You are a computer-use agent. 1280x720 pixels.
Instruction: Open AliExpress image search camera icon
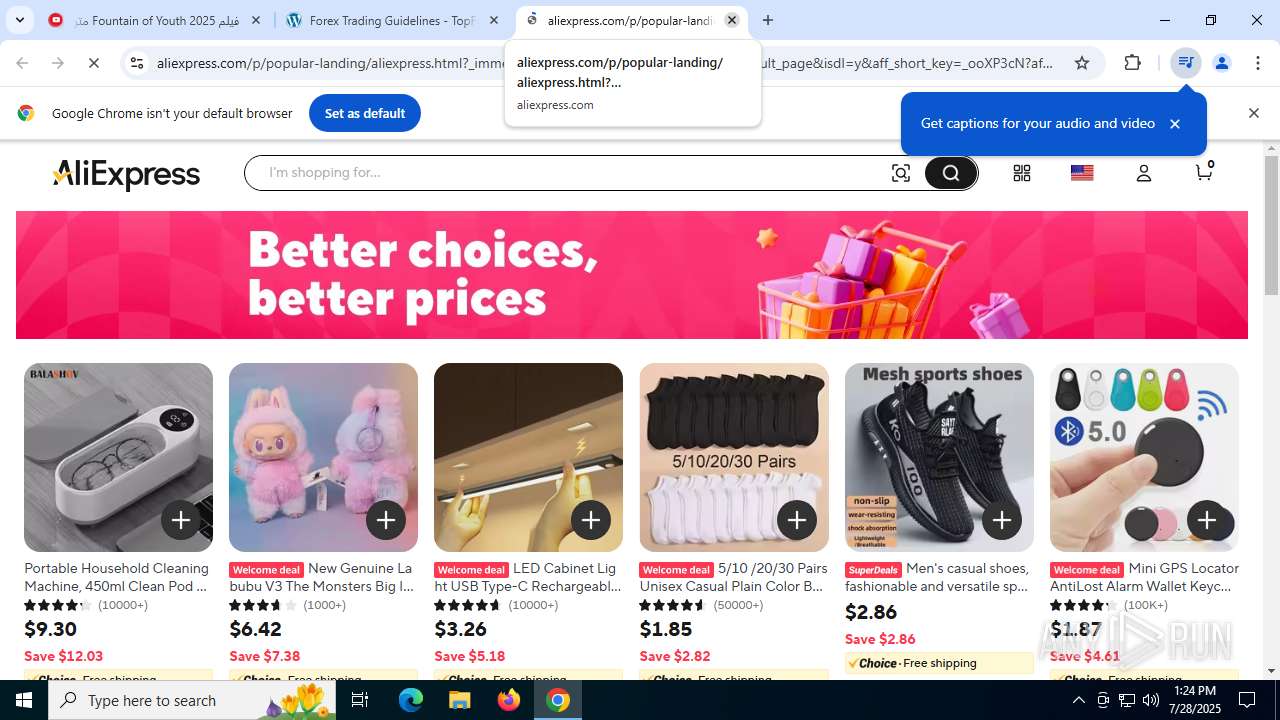pyautogui.click(x=901, y=173)
